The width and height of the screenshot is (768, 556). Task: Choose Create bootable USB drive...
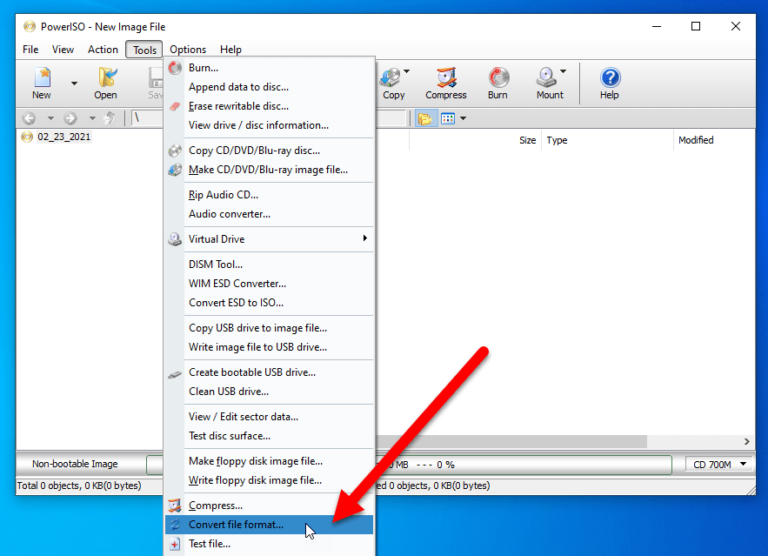[269, 372]
